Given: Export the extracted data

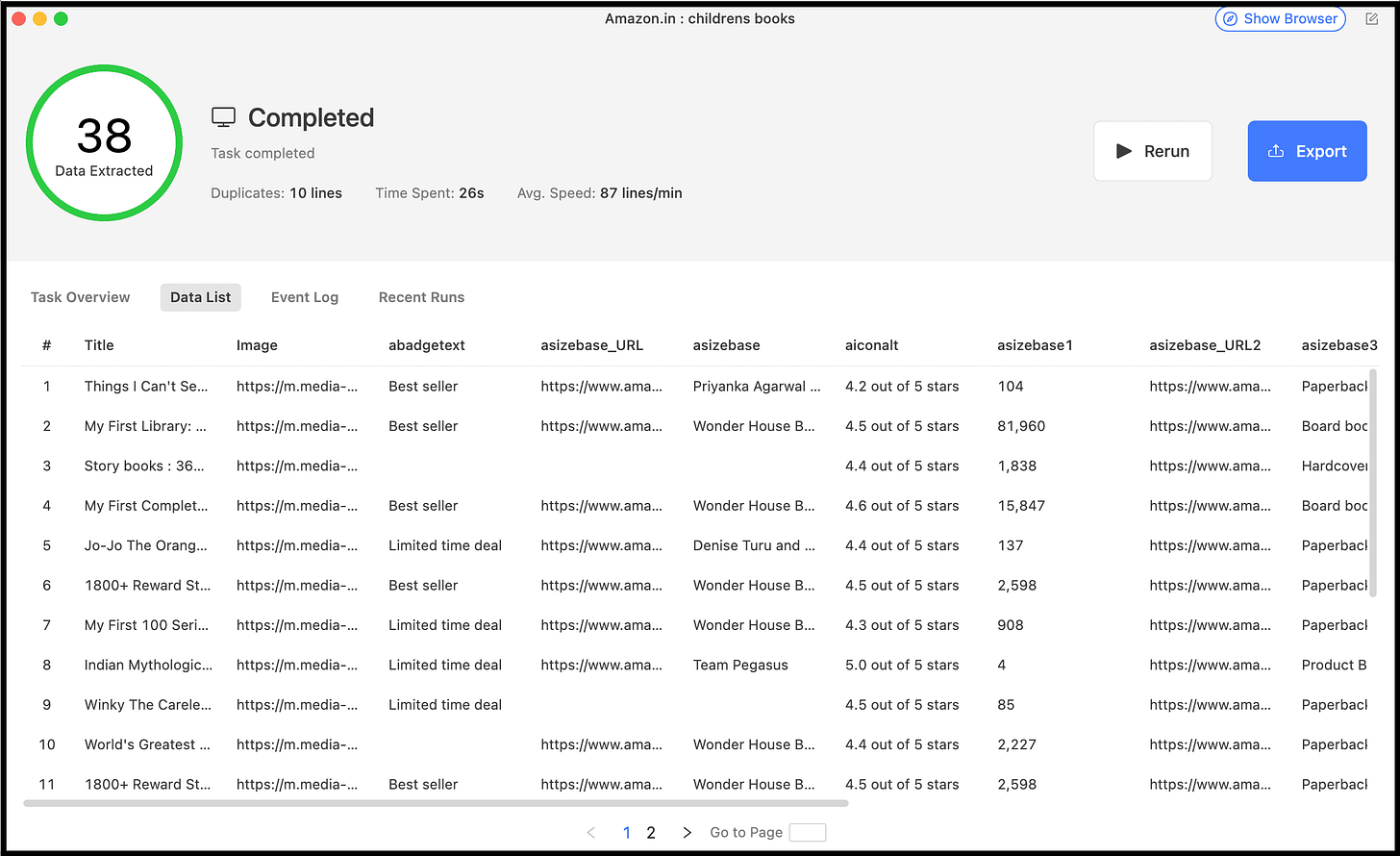Looking at the screenshot, I should (1308, 151).
